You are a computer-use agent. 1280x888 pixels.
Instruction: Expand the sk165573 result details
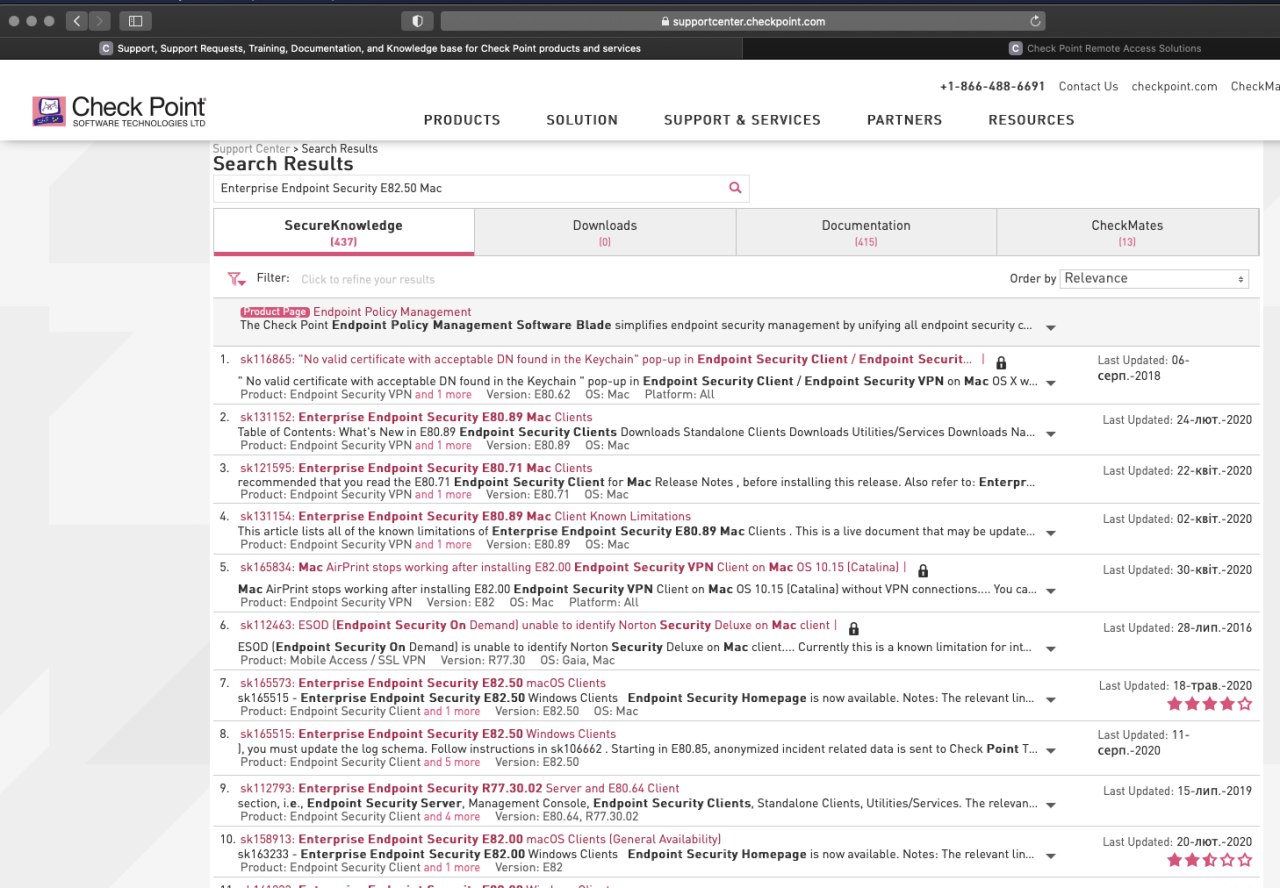pyautogui.click(x=1050, y=700)
